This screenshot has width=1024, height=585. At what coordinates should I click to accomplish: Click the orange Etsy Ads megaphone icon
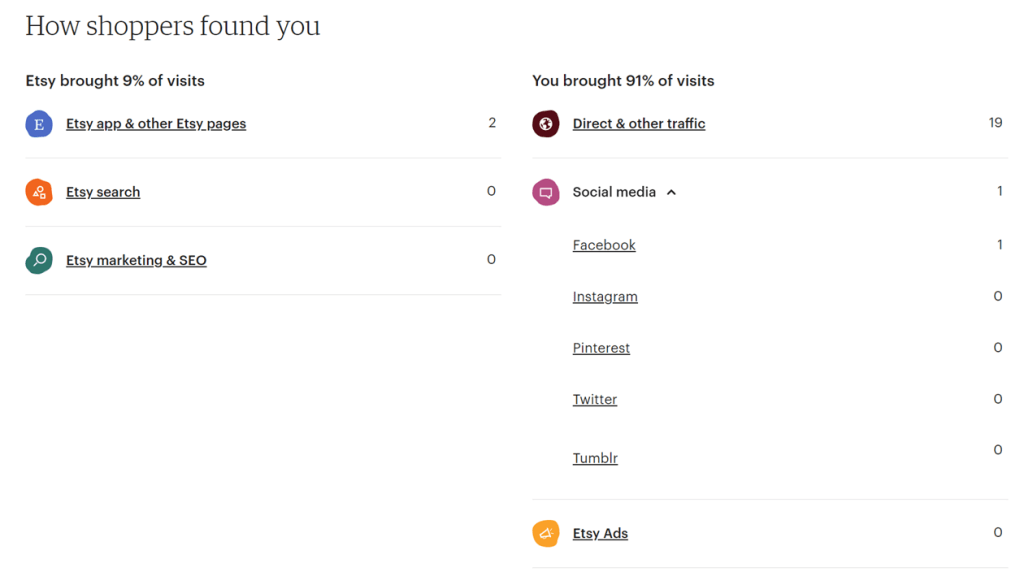coord(546,533)
